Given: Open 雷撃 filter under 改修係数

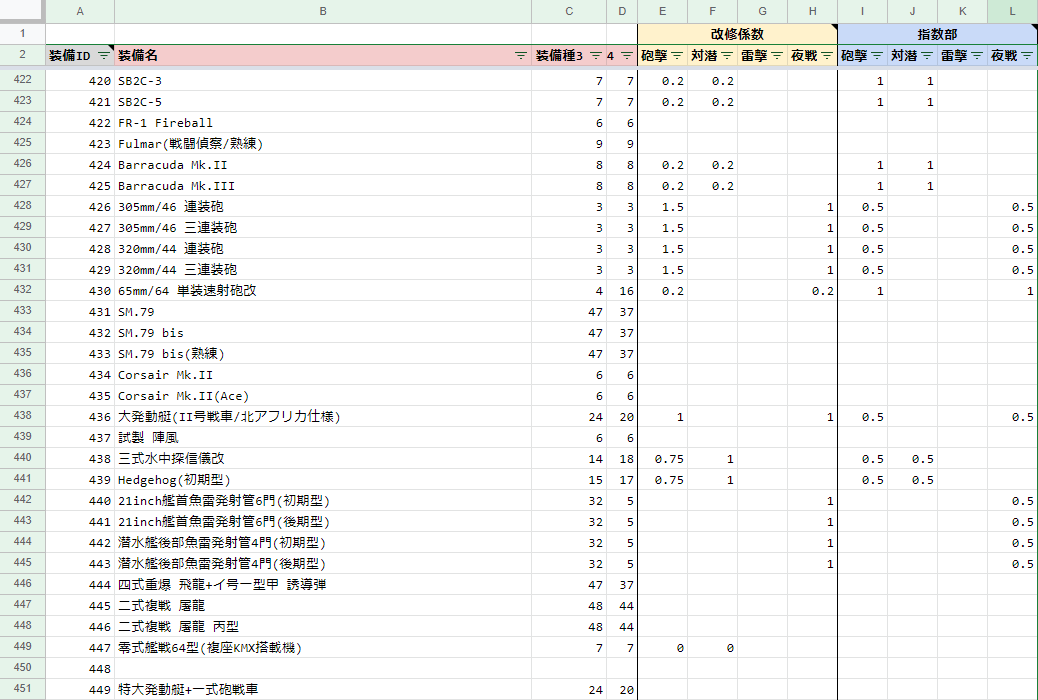Looking at the screenshot, I should [x=777, y=56].
